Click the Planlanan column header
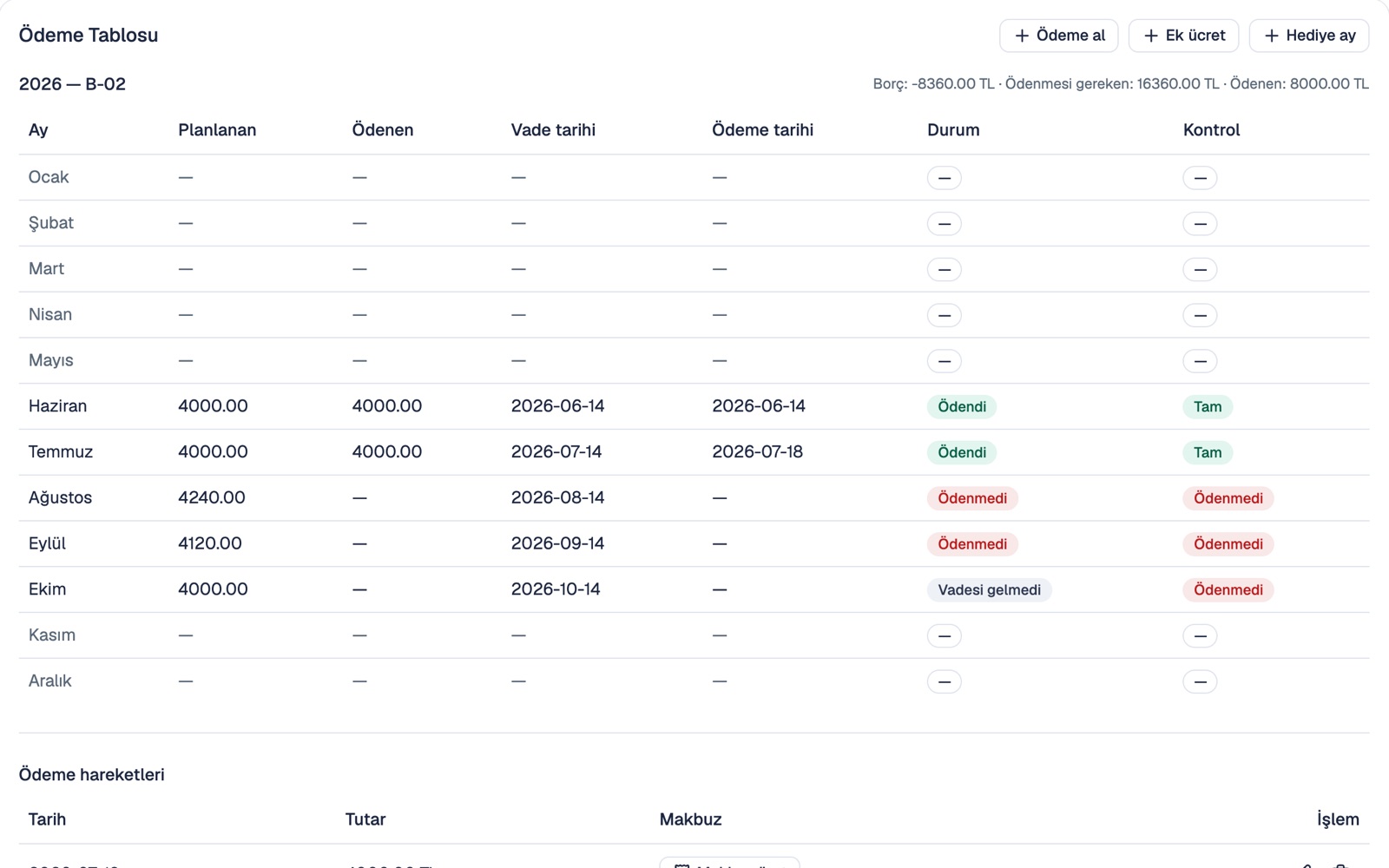 pos(217,130)
